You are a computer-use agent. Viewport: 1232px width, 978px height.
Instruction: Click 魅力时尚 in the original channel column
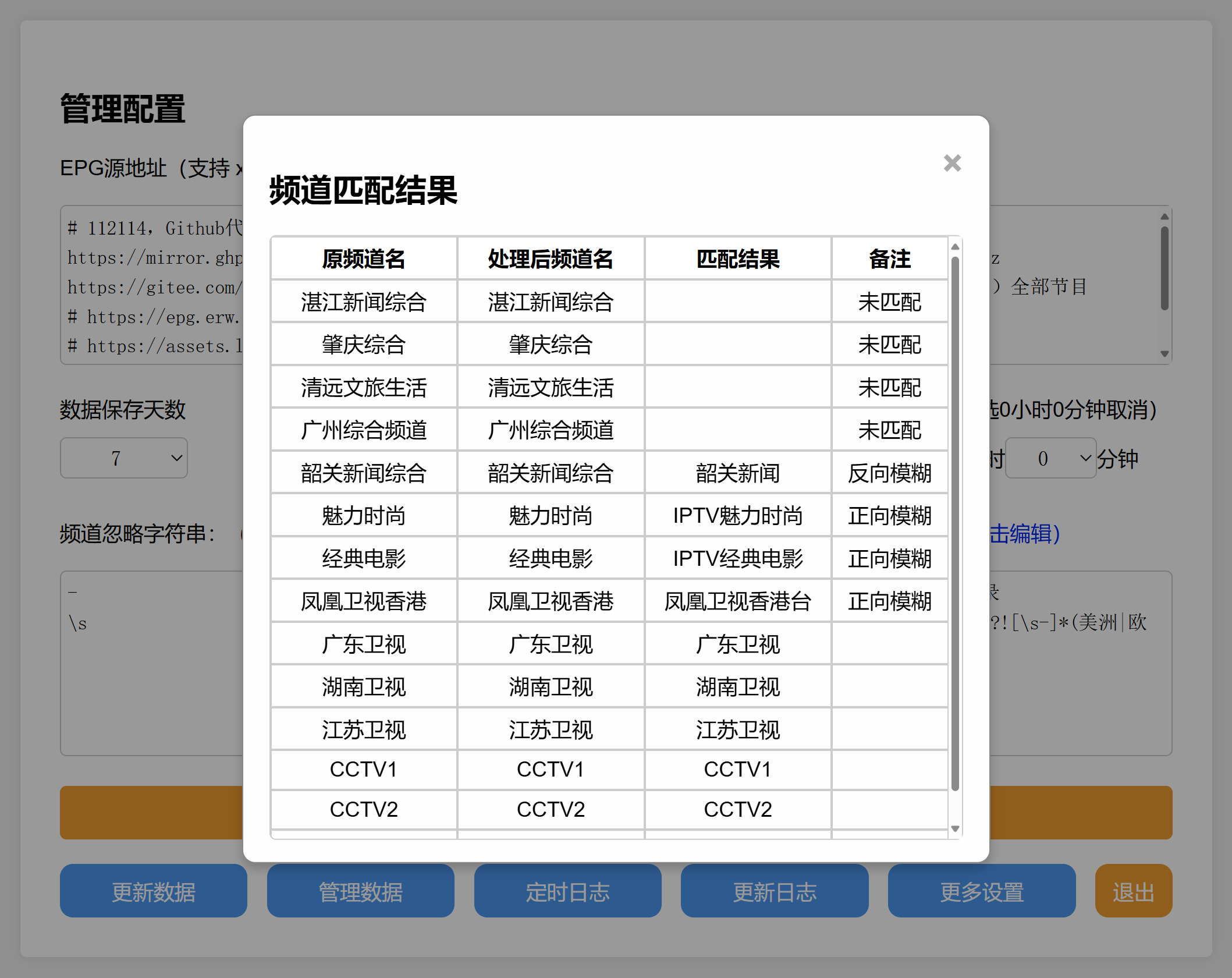pos(364,516)
